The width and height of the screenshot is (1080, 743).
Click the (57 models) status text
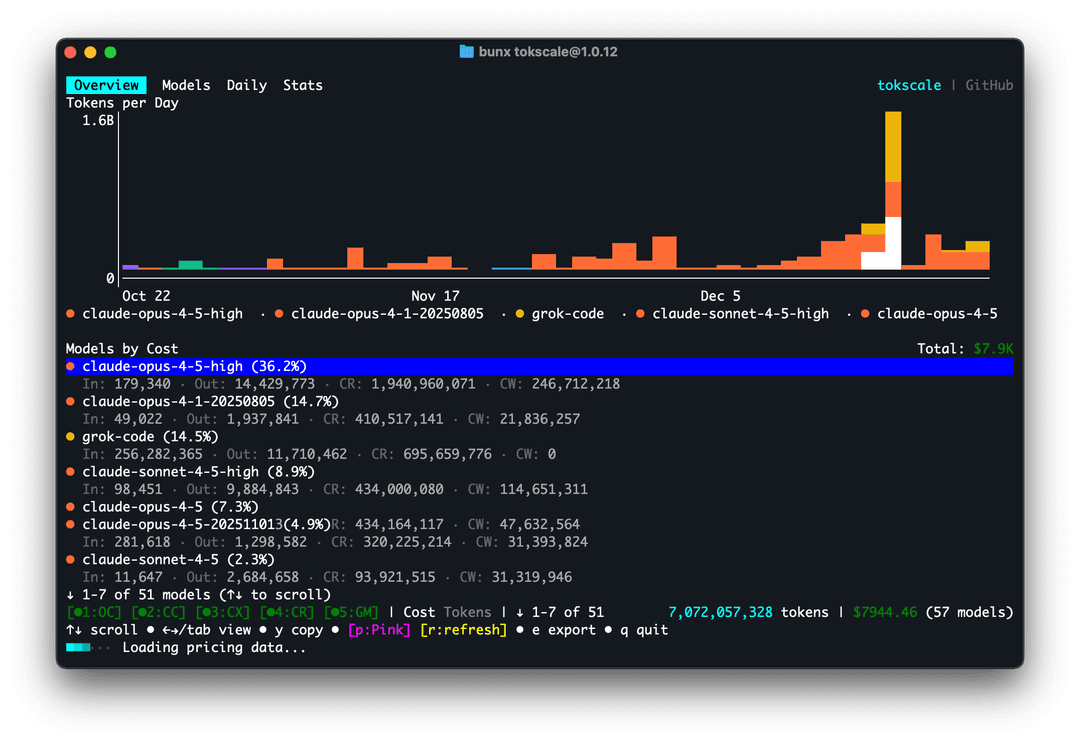[970, 612]
